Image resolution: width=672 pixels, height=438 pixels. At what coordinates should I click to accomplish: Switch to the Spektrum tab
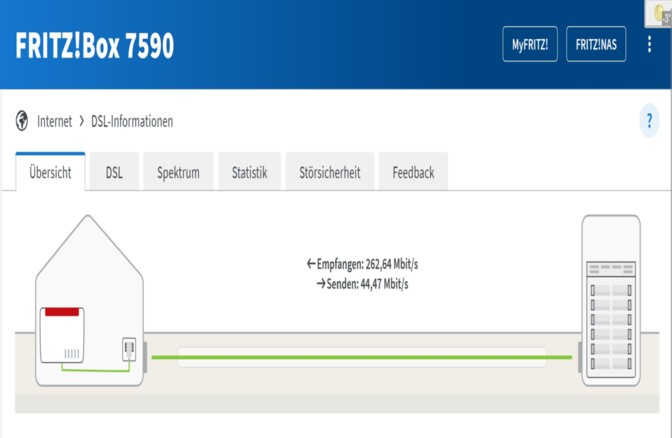tap(178, 172)
